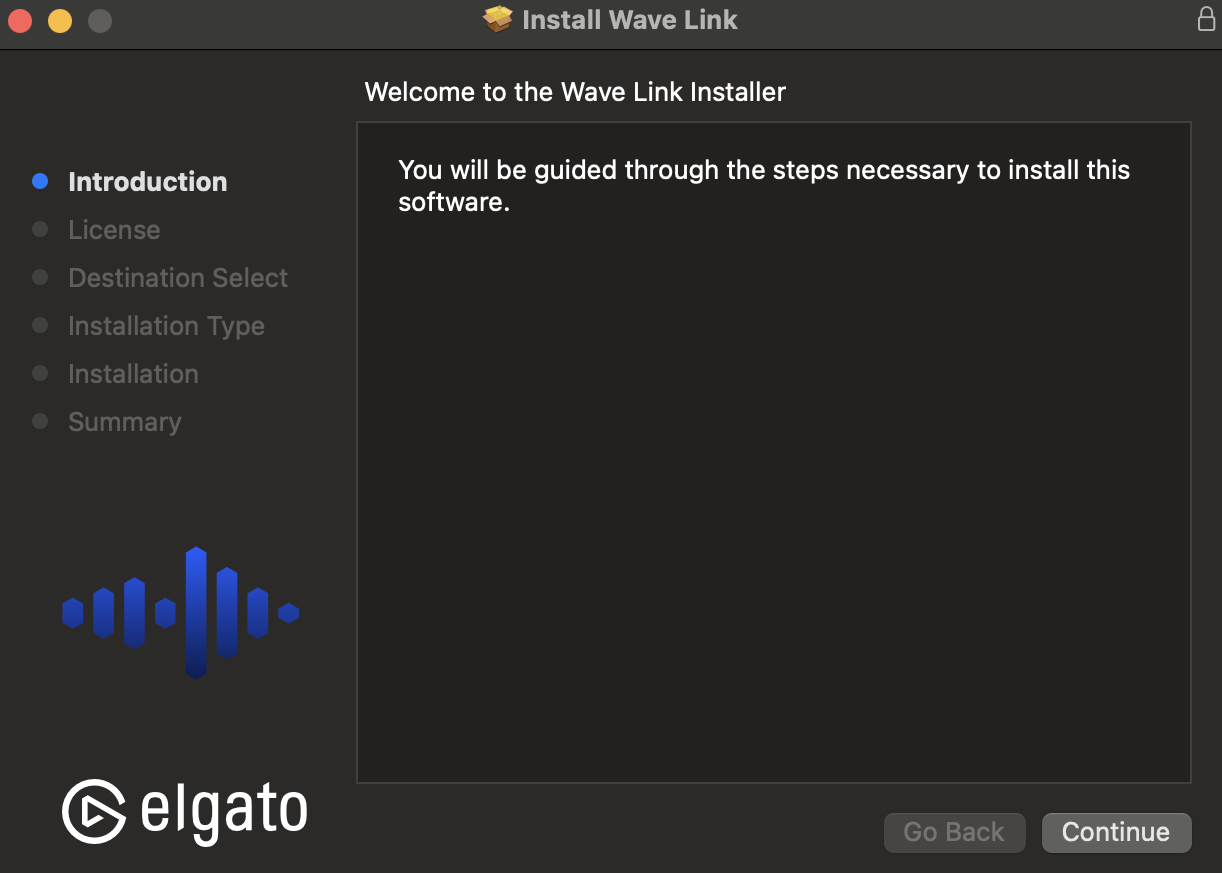
Task: Click the lock icon in title bar
Action: point(1206,19)
